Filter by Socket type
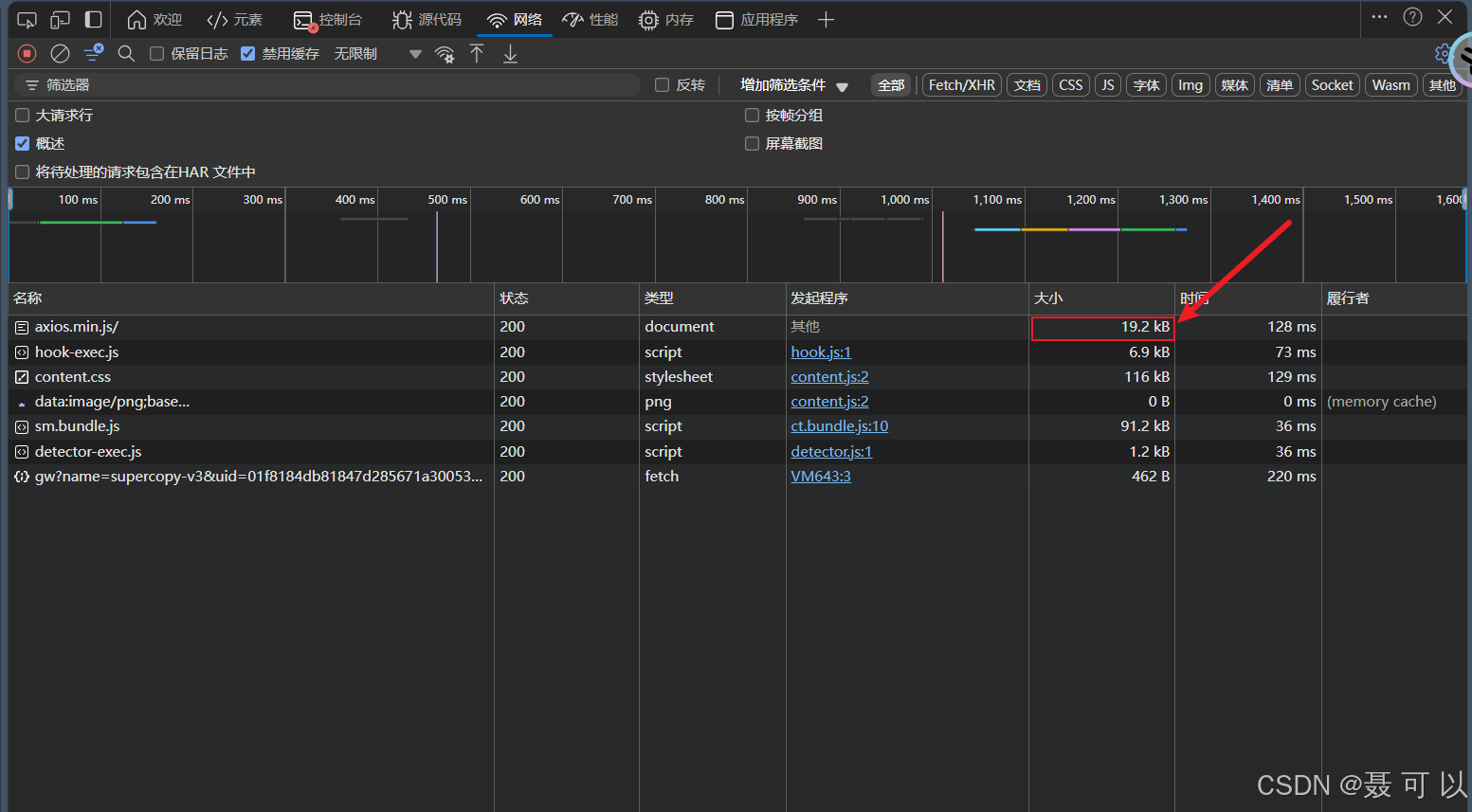Image resolution: width=1472 pixels, height=812 pixels. coord(1333,85)
